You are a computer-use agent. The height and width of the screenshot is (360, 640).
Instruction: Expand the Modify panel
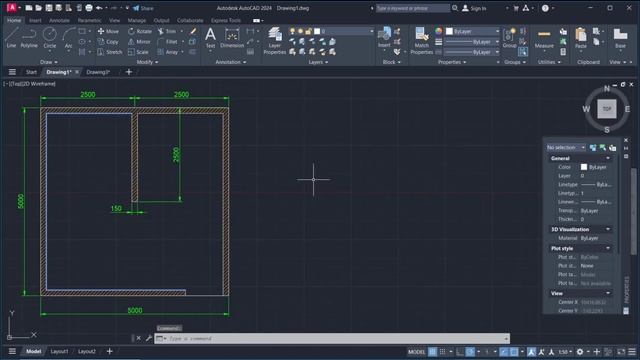point(147,62)
